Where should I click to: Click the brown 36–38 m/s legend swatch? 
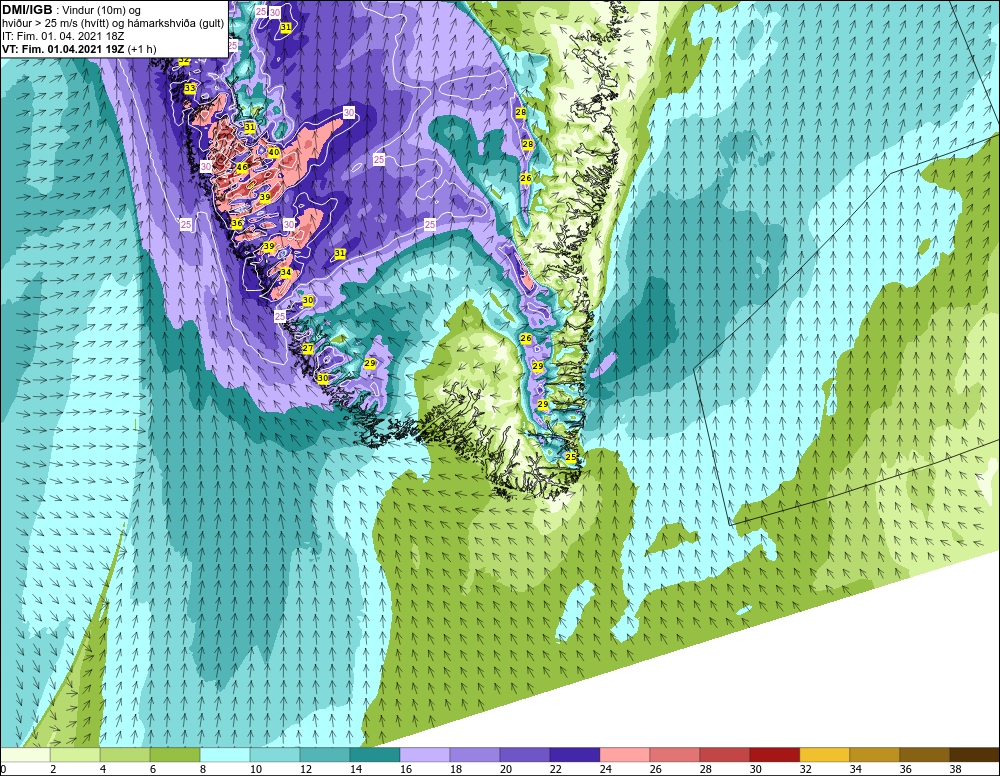click(x=925, y=755)
